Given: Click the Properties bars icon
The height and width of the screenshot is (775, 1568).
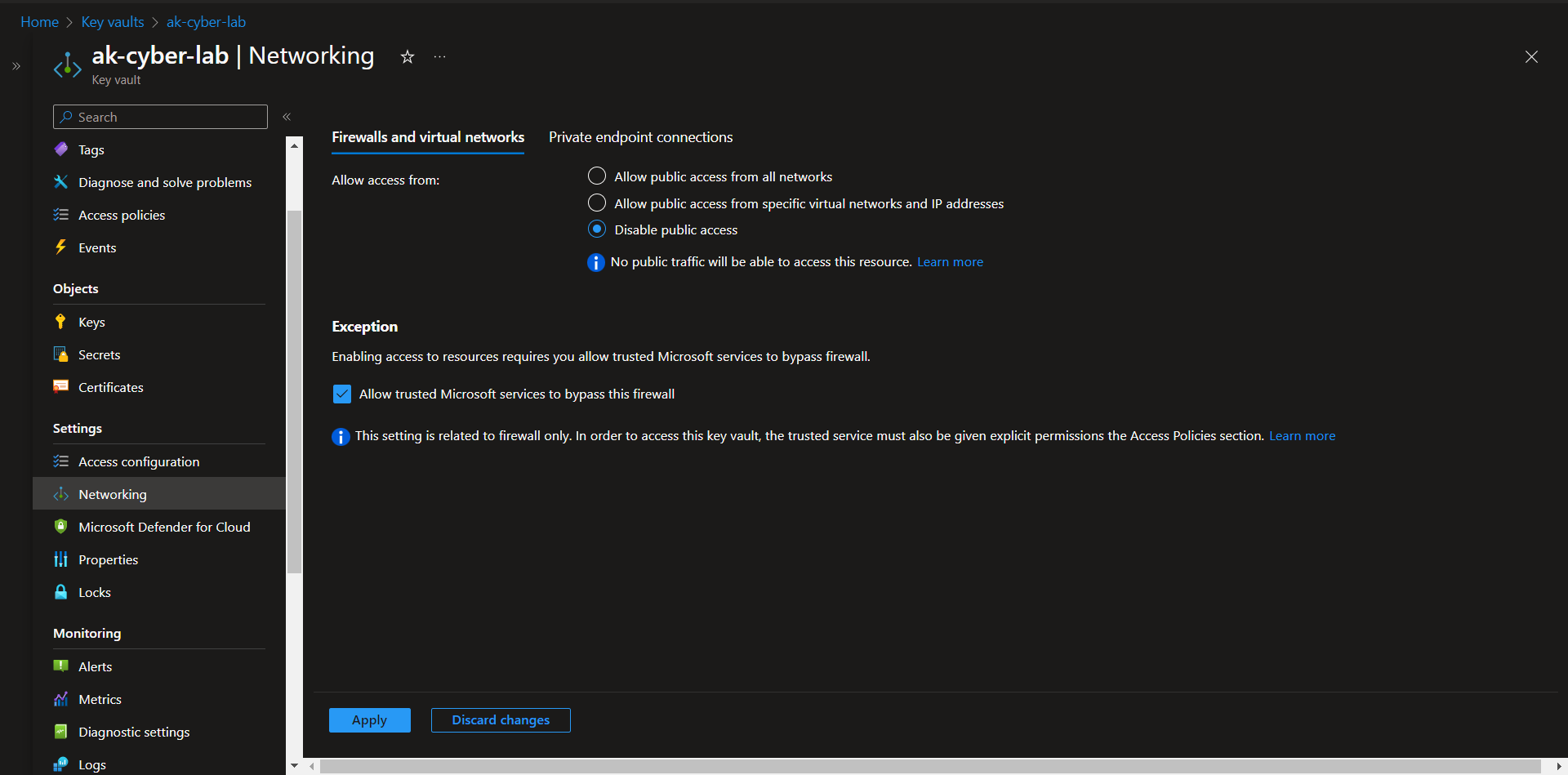Looking at the screenshot, I should click(61, 559).
